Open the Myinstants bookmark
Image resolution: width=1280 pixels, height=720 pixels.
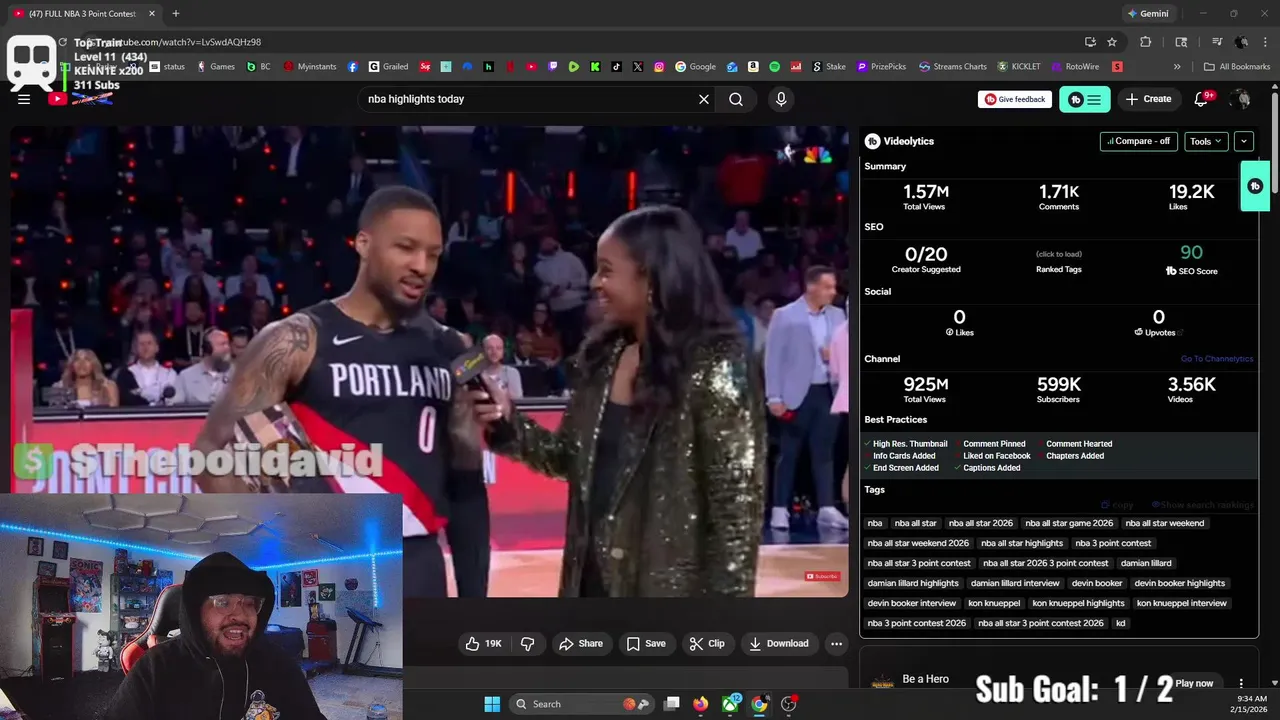point(311,67)
